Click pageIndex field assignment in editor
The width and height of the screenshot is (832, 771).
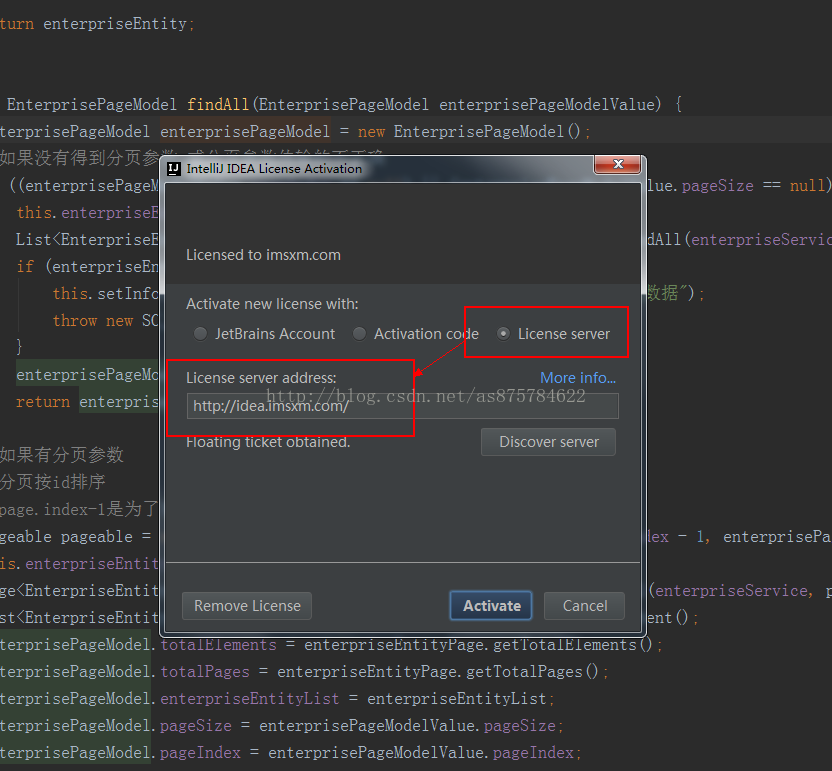200,752
